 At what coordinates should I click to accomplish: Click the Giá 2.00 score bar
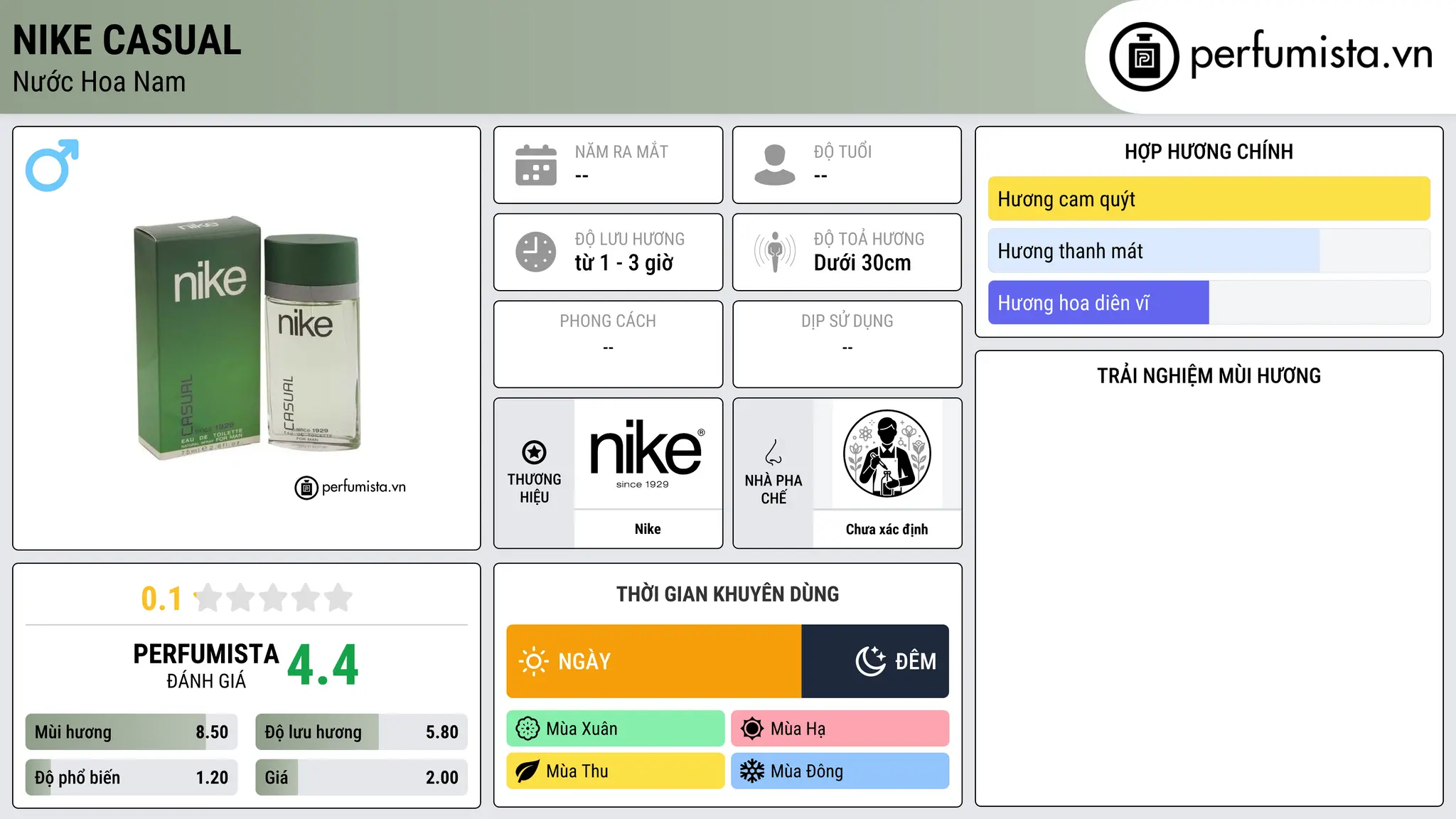pyautogui.click(x=362, y=778)
